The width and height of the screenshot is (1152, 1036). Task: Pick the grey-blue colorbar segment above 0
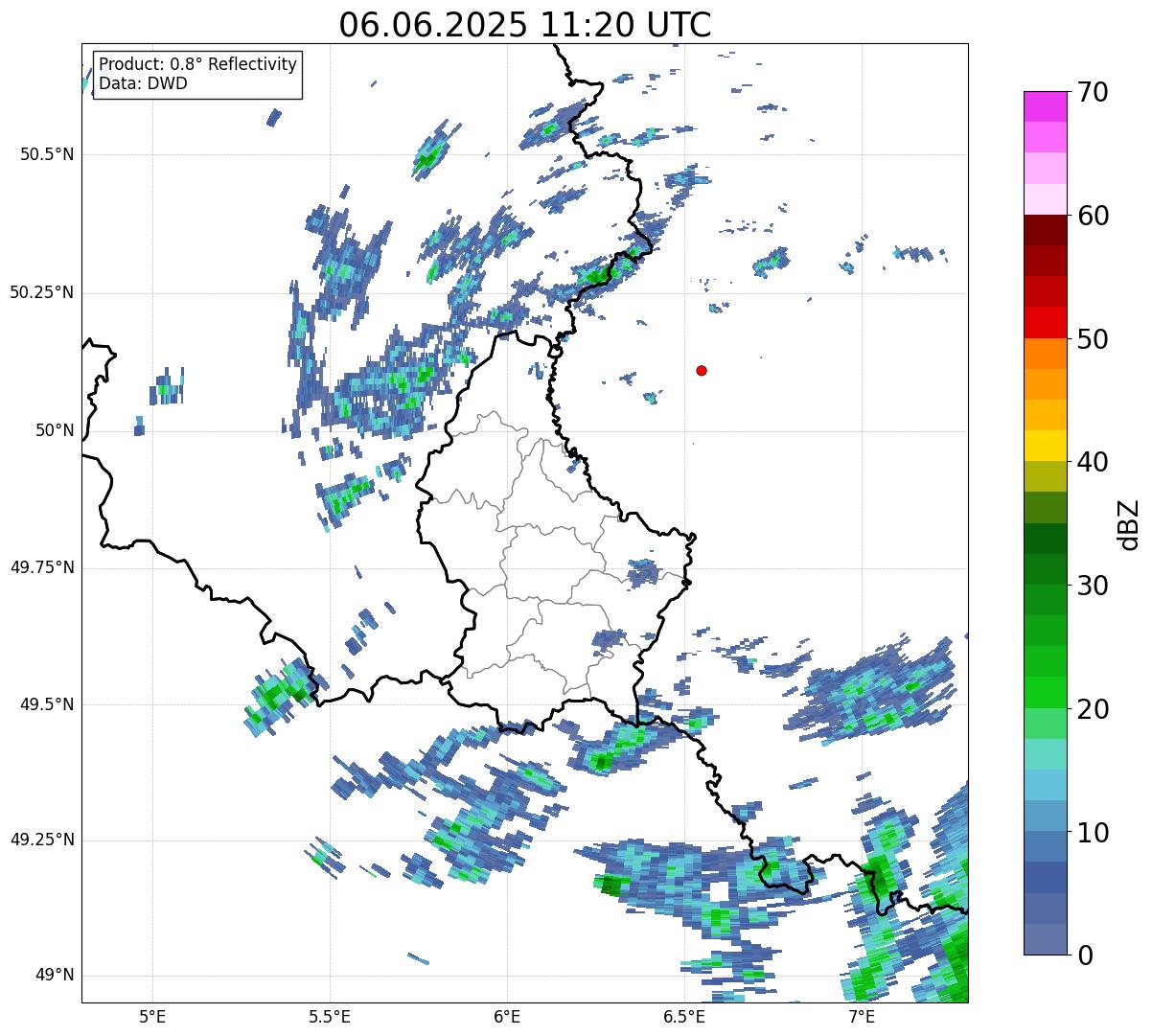pyautogui.click(x=1045, y=939)
